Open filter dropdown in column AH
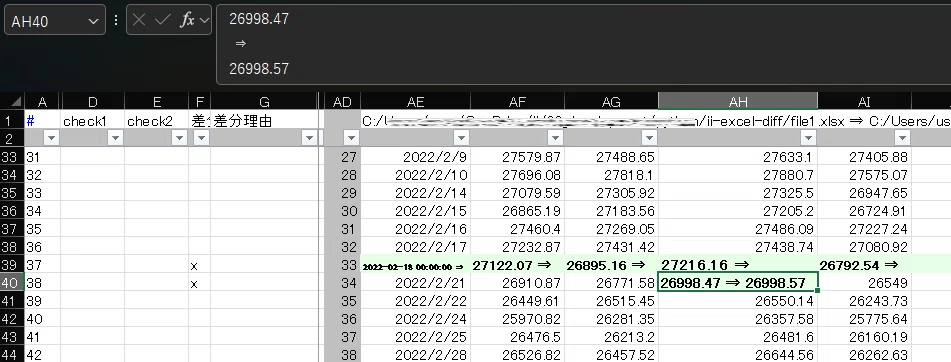 (808, 138)
